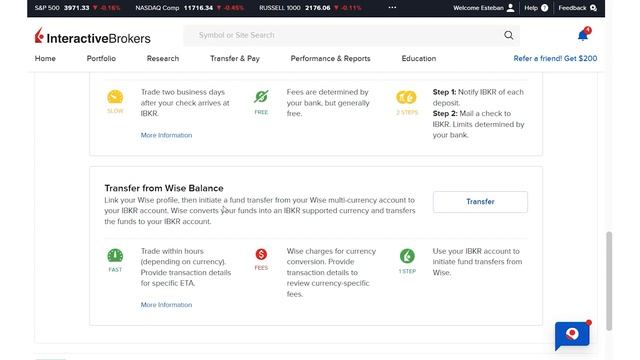Click the red FEES dollar icon
640x360 pixels.
pyautogui.click(x=261, y=254)
